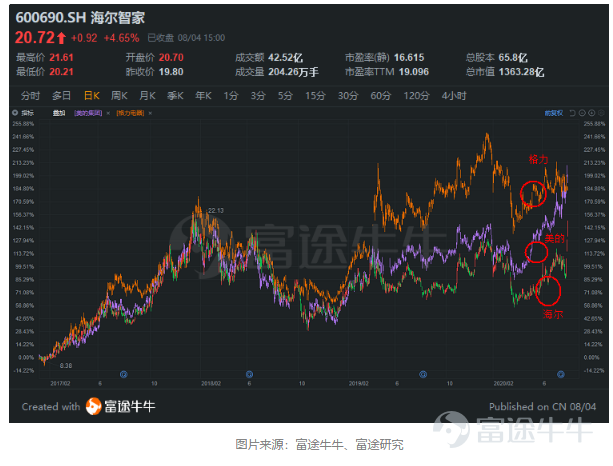Click the event marker near 2020 July
613x466 pixels.
[x=561, y=375]
